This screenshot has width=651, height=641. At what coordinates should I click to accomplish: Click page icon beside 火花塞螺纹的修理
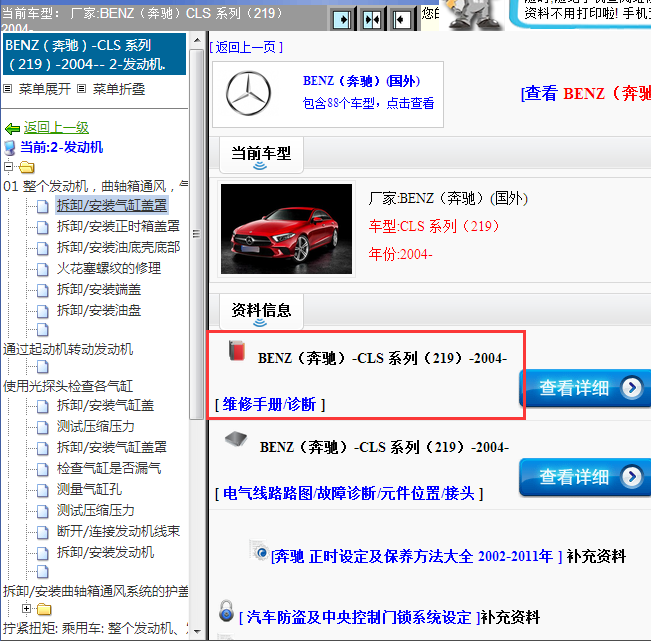pos(42,269)
